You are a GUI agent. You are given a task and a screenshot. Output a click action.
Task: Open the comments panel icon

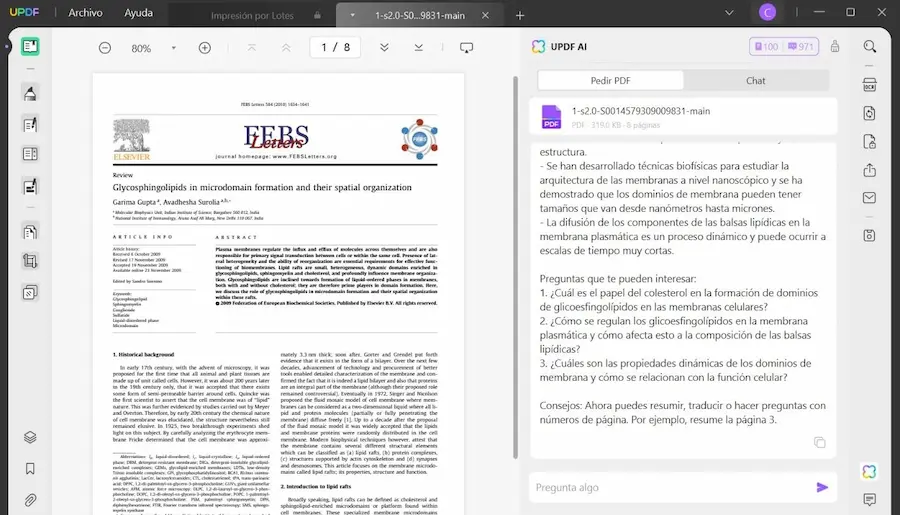(x=869, y=499)
